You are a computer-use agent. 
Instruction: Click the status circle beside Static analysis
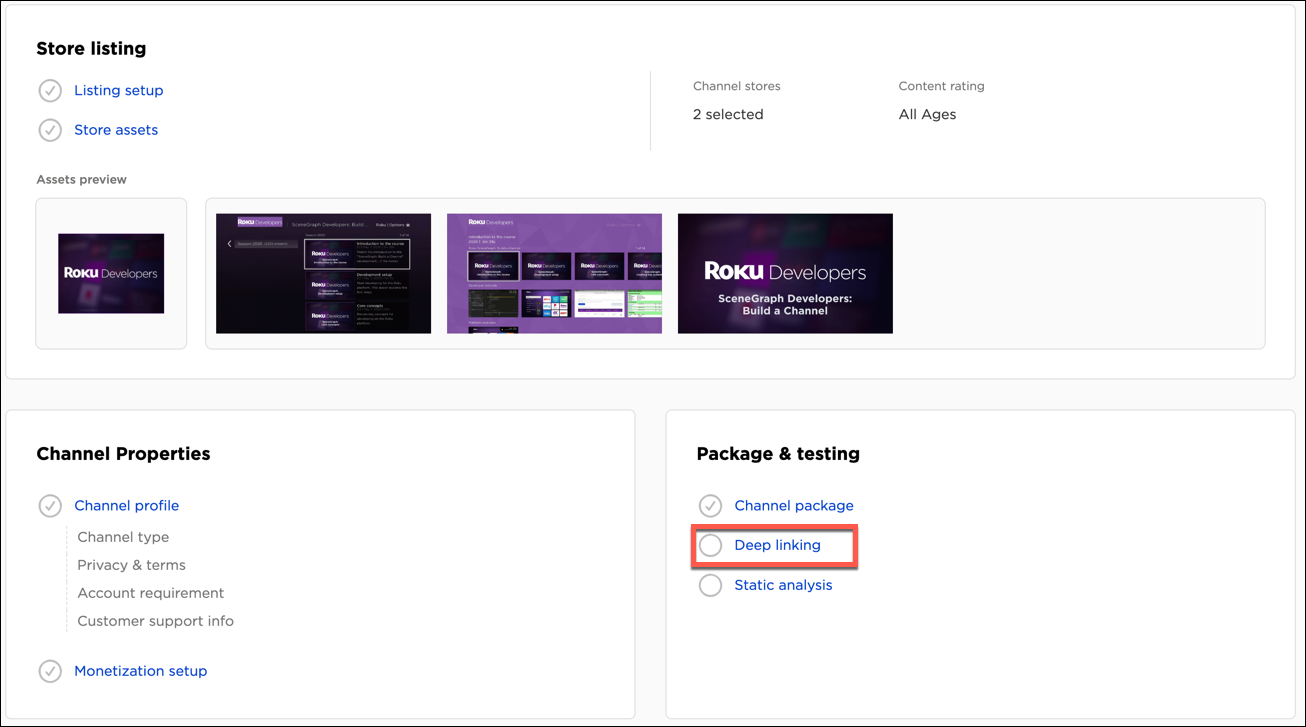pos(710,585)
